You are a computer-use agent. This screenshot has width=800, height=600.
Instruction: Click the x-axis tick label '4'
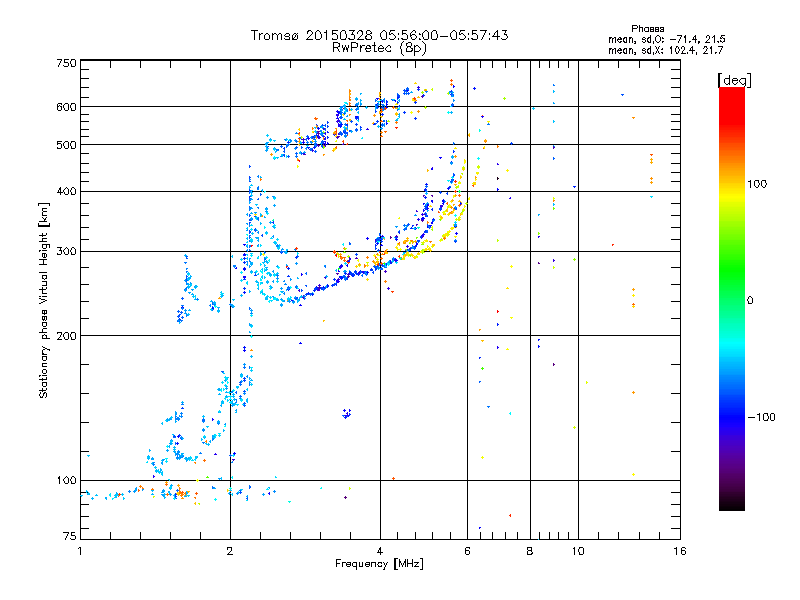380,551
